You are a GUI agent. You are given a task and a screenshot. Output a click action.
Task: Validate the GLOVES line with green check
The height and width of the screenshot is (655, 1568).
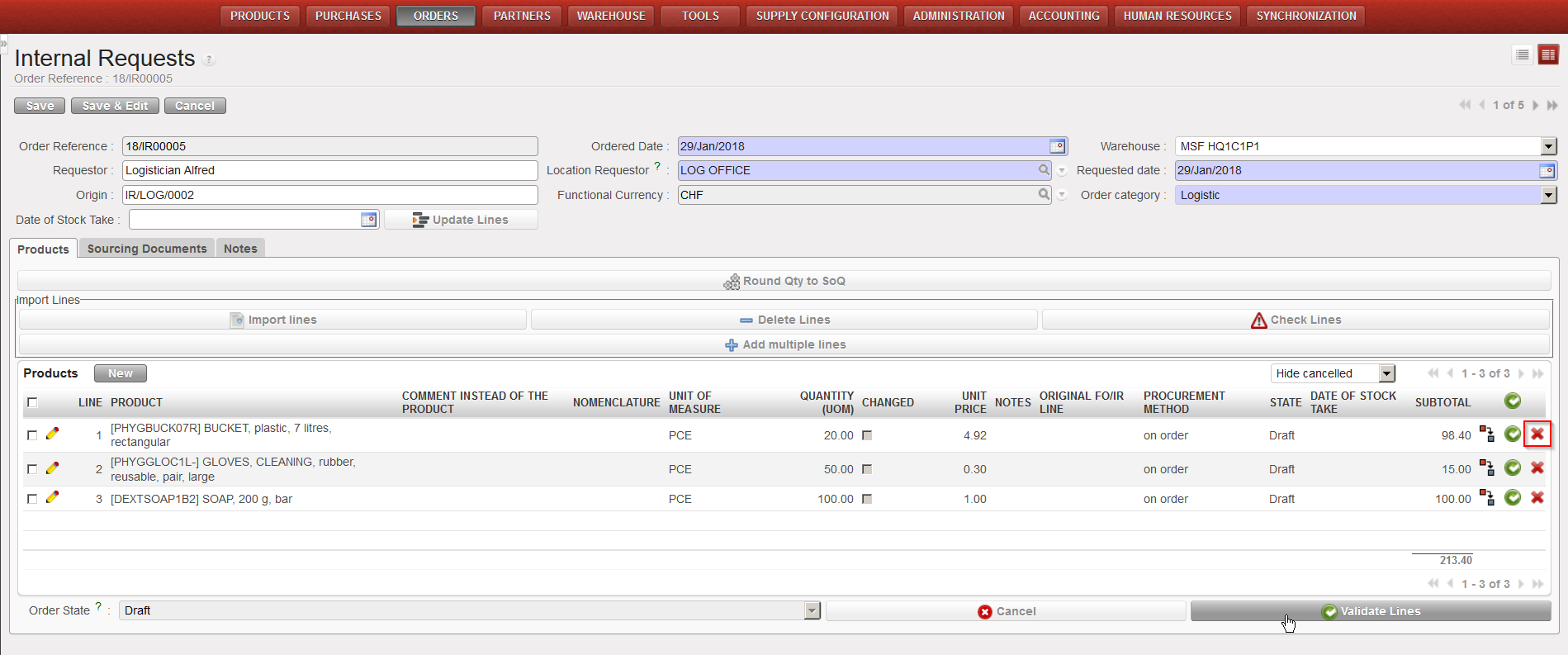click(1512, 468)
